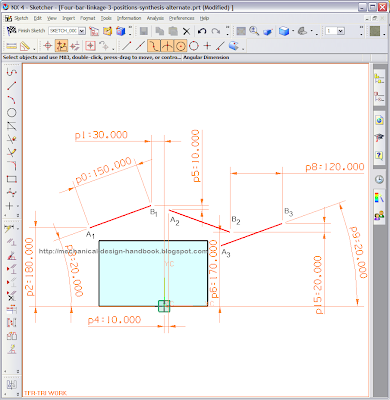Toggle the snap existing point plus option
Screen dimensions: 390x400
tap(207, 46)
